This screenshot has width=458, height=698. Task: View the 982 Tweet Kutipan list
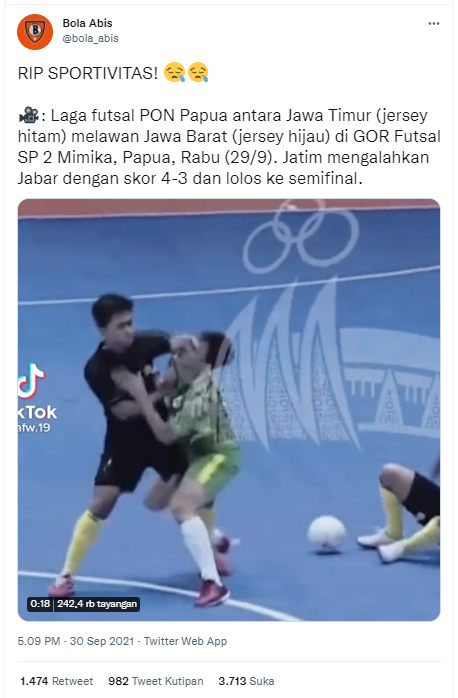click(156, 681)
